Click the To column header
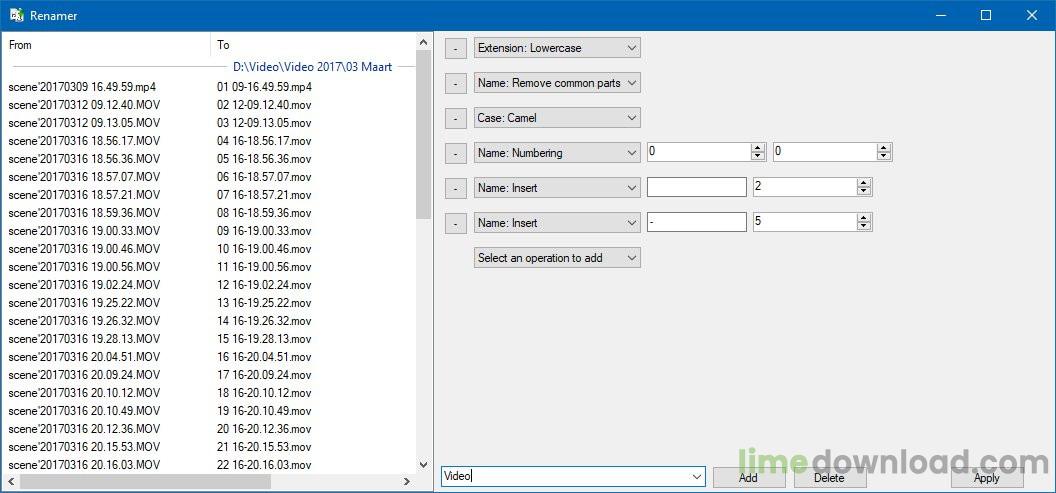This screenshot has width=1056, height=493. tap(312, 45)
